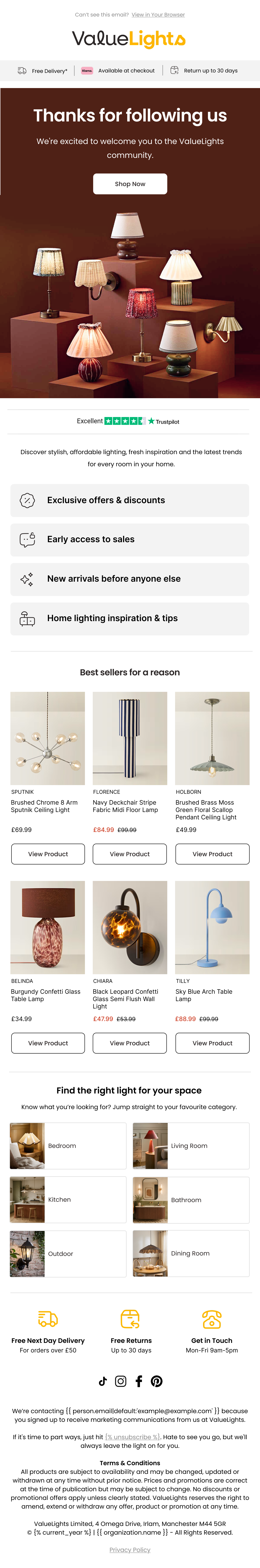Select the Dining Room category tile
Screen dimensions: 260x1568
191,1253
